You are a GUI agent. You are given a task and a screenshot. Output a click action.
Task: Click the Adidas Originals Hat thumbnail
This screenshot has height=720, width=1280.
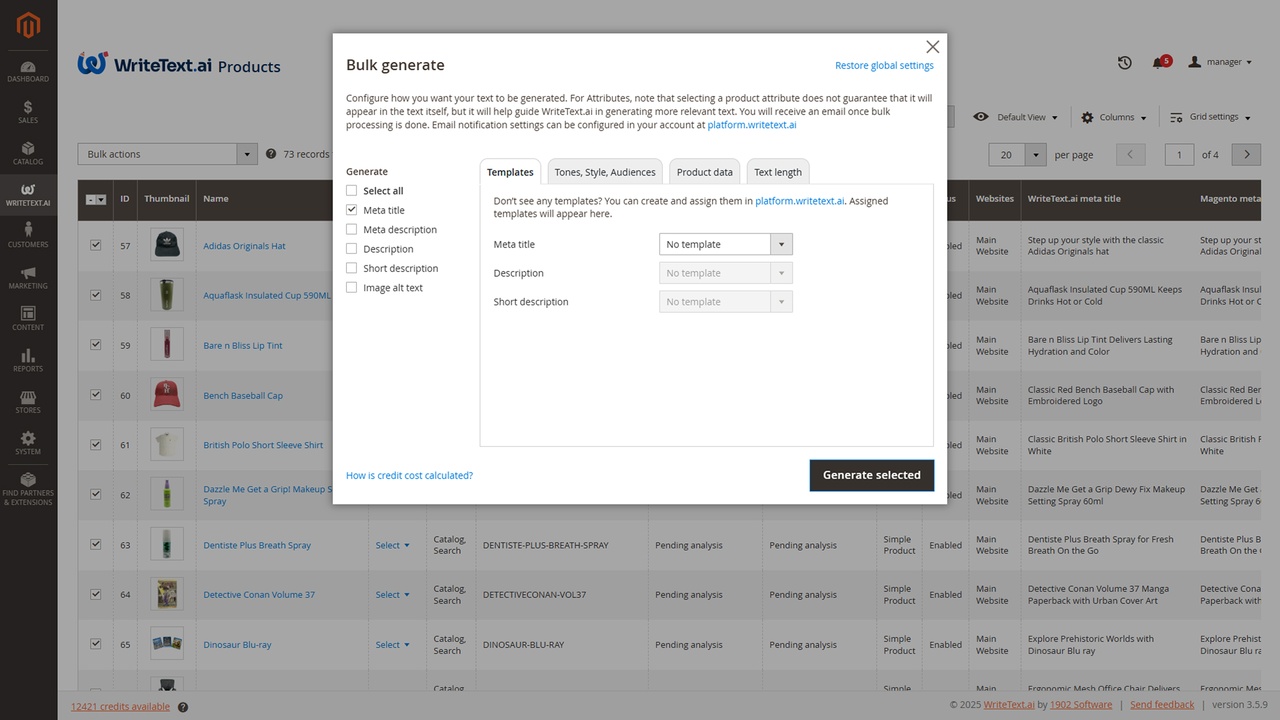(166, 245)
